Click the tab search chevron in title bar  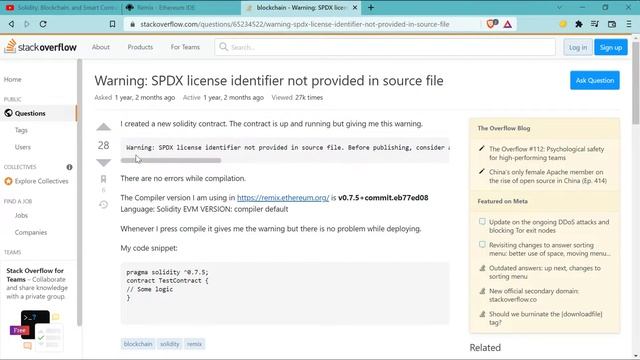click(559, 7)
